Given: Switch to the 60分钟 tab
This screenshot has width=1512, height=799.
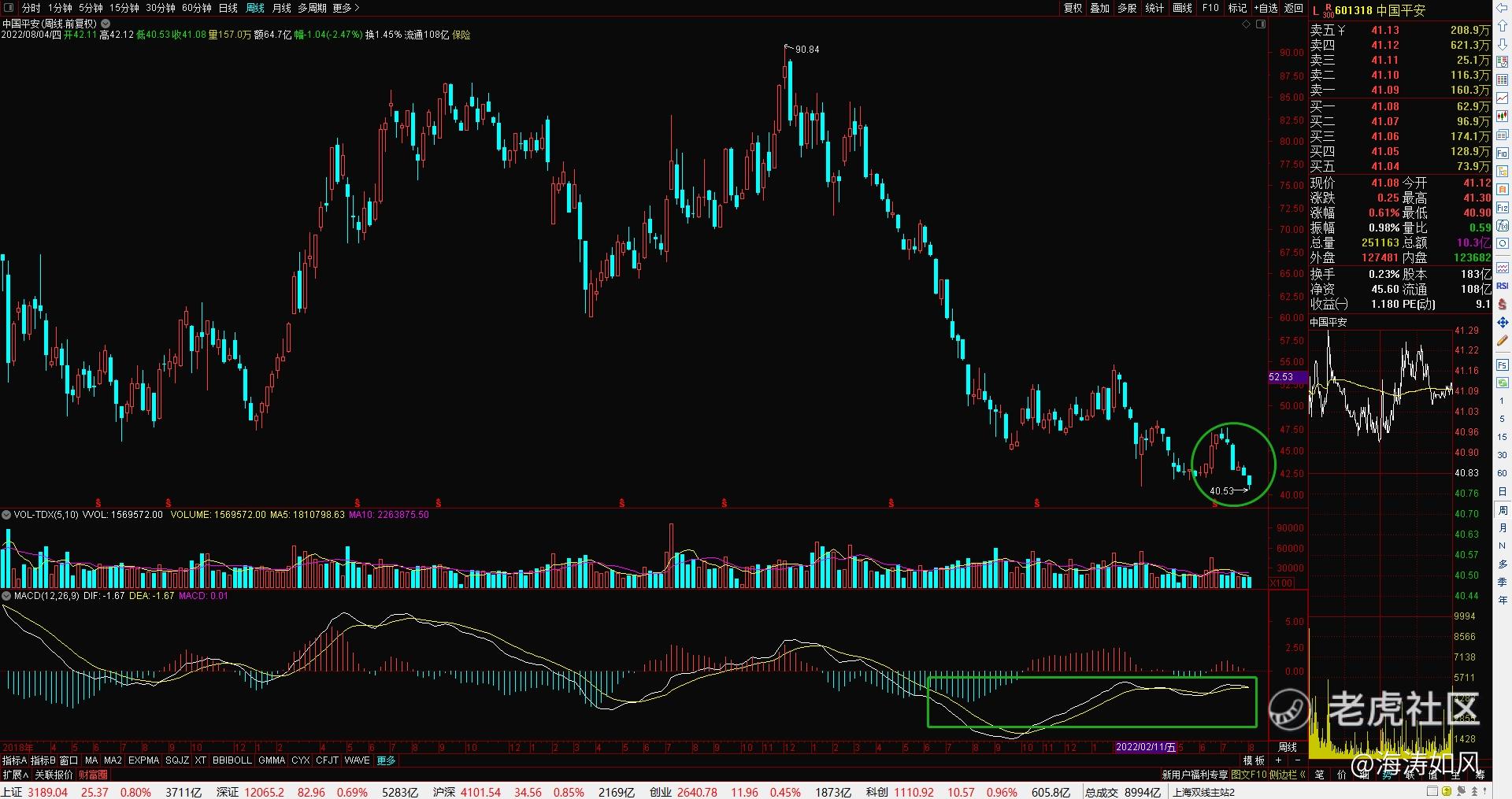Looking at the screenshot, I should click(196, 8).
